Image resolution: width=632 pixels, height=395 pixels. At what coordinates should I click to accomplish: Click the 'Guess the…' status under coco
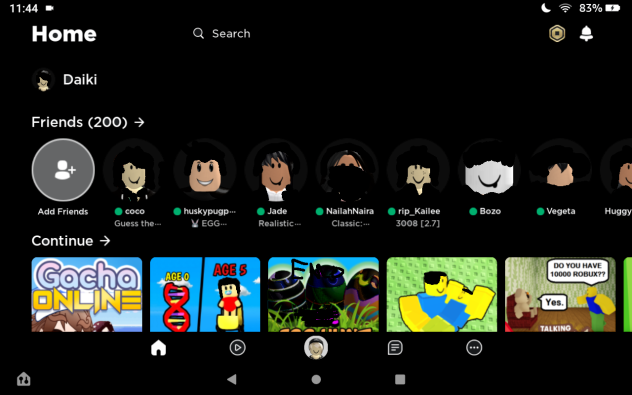tap(137, 223)
